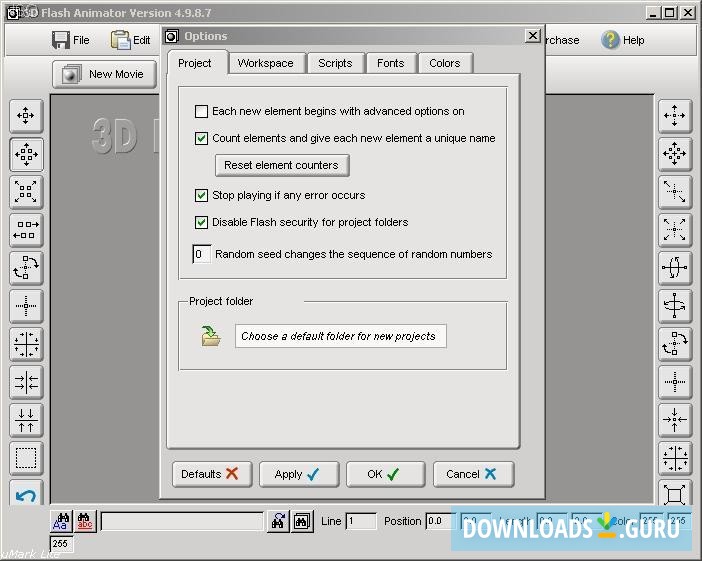Click the whole word abc binoculars icon
Image resolution: width=702 pixels, height=561 pixels.
click(x=85, y=522)
